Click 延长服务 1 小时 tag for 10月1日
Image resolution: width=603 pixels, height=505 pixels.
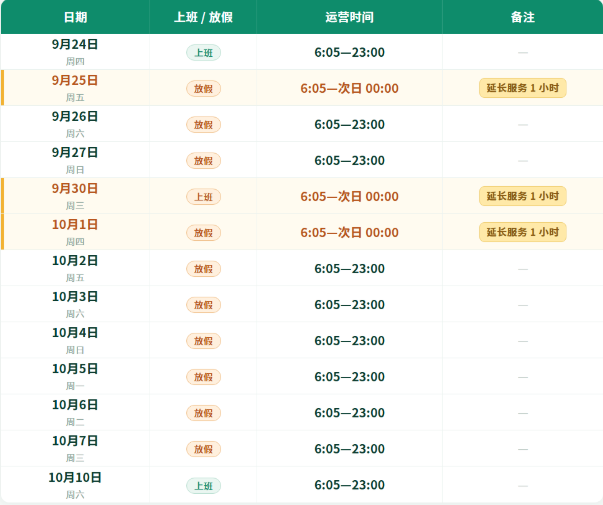pyautogui.click(x=523, y=232)
